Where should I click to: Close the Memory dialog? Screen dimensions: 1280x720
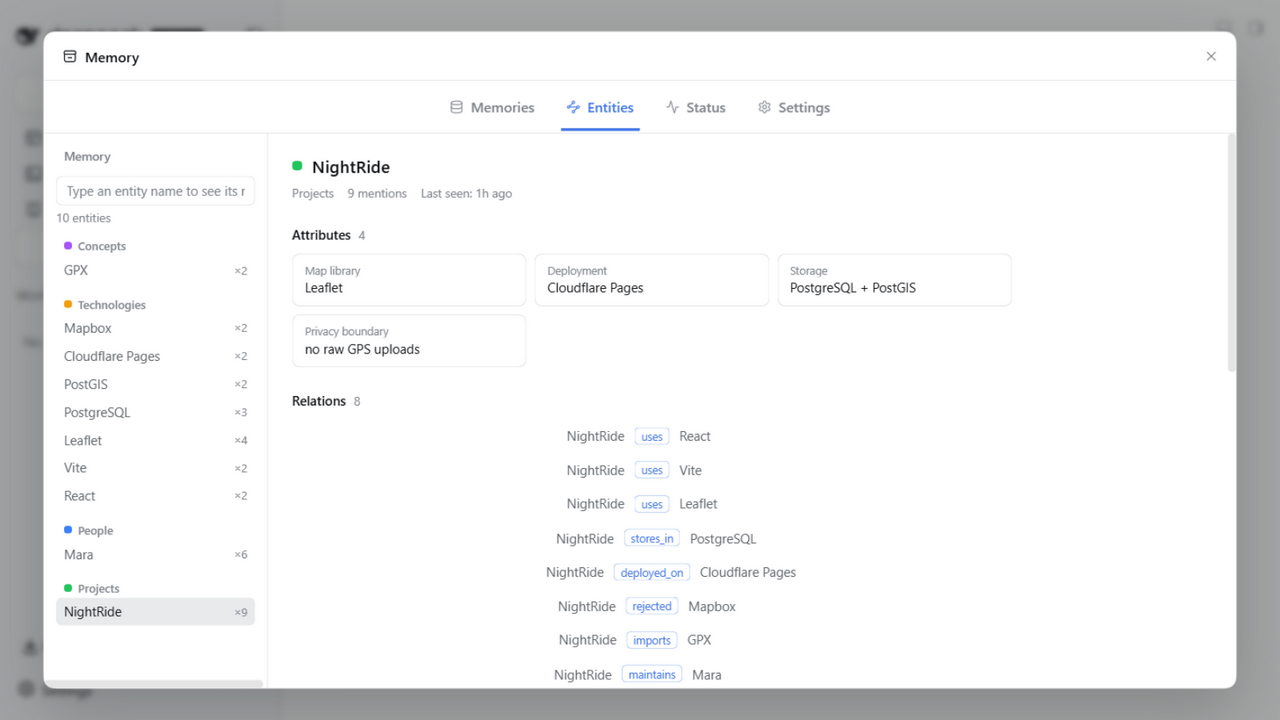tap(1211, 57)
